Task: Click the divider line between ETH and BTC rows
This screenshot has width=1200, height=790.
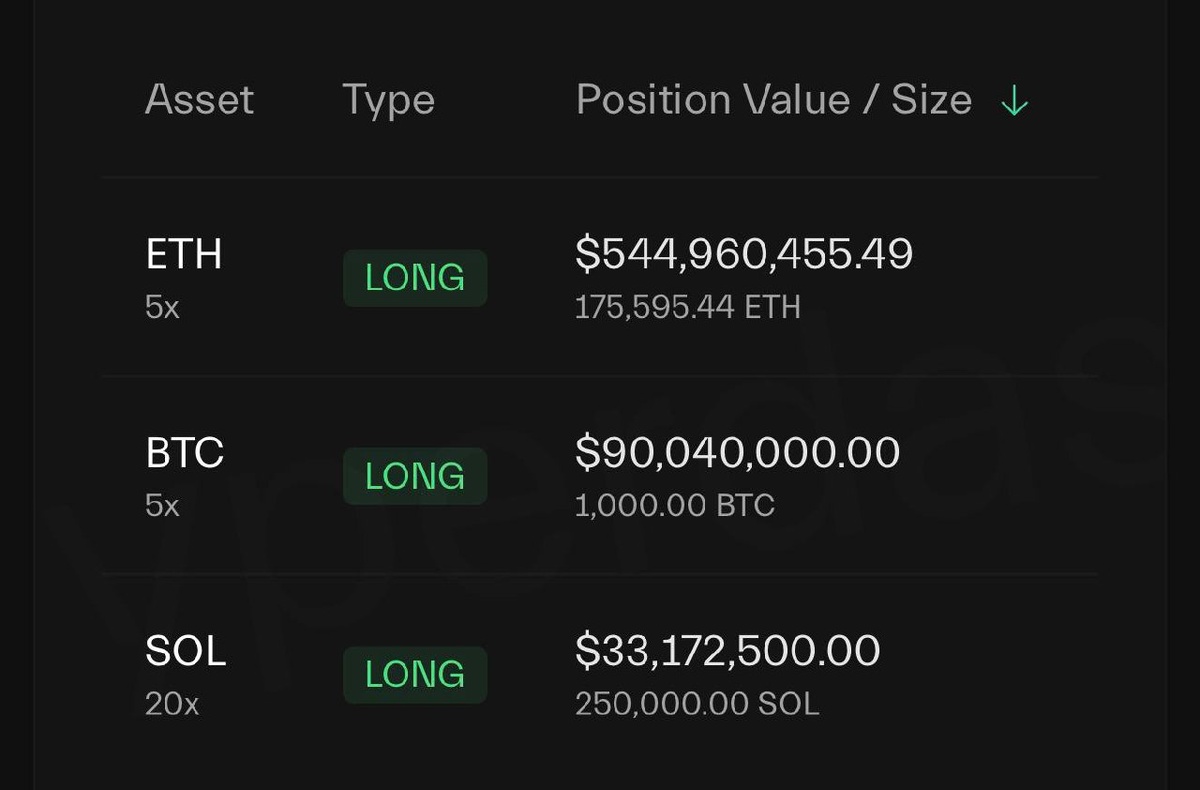Action: point(600,376)
